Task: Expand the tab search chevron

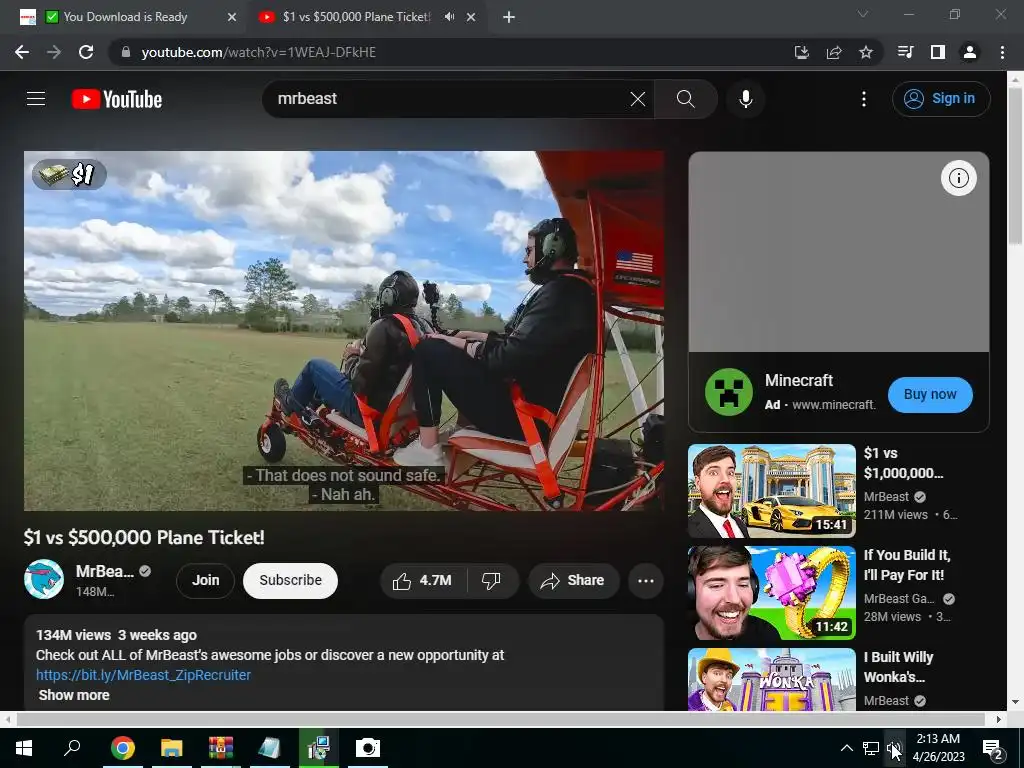Action: pyautogui.click(x=863, y=14)
